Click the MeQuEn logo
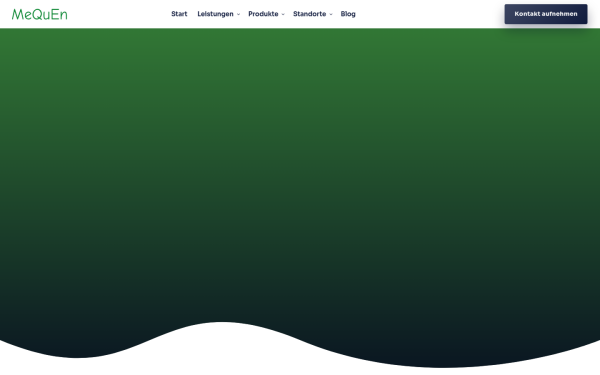600x375 pixels. tap(39, 15)
